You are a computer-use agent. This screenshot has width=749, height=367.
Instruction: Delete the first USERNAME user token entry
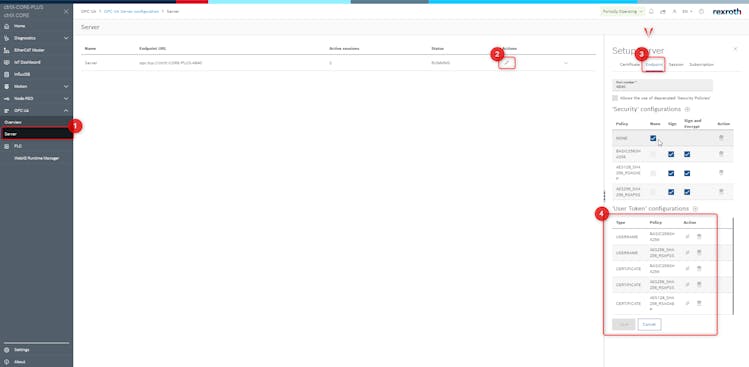click(699, 237)
